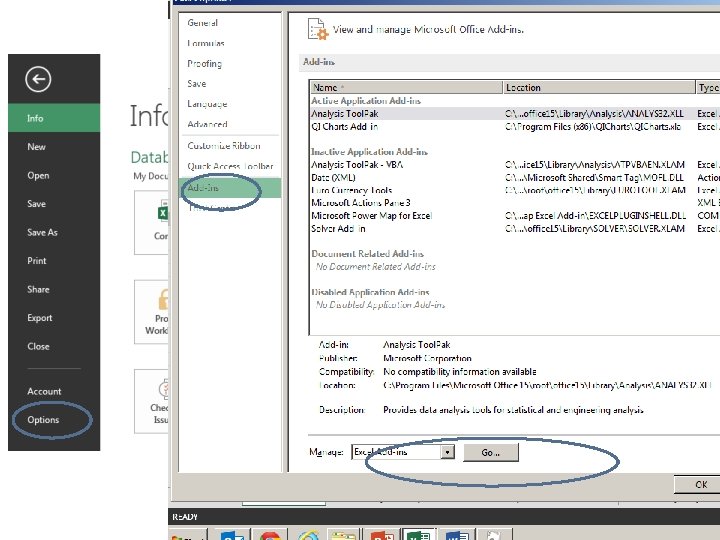Click the Windows Start button
720x540 pixels.
point(188,535)
